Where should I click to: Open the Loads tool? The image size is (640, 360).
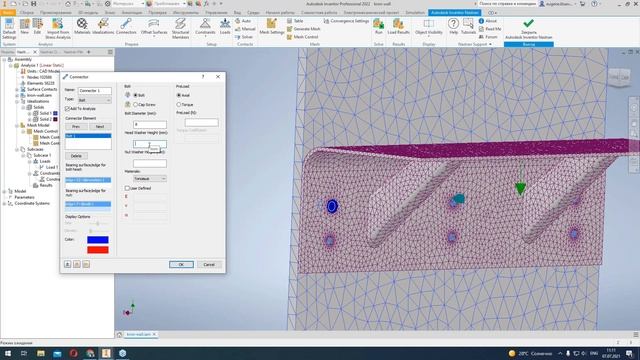tap(225, 27)
